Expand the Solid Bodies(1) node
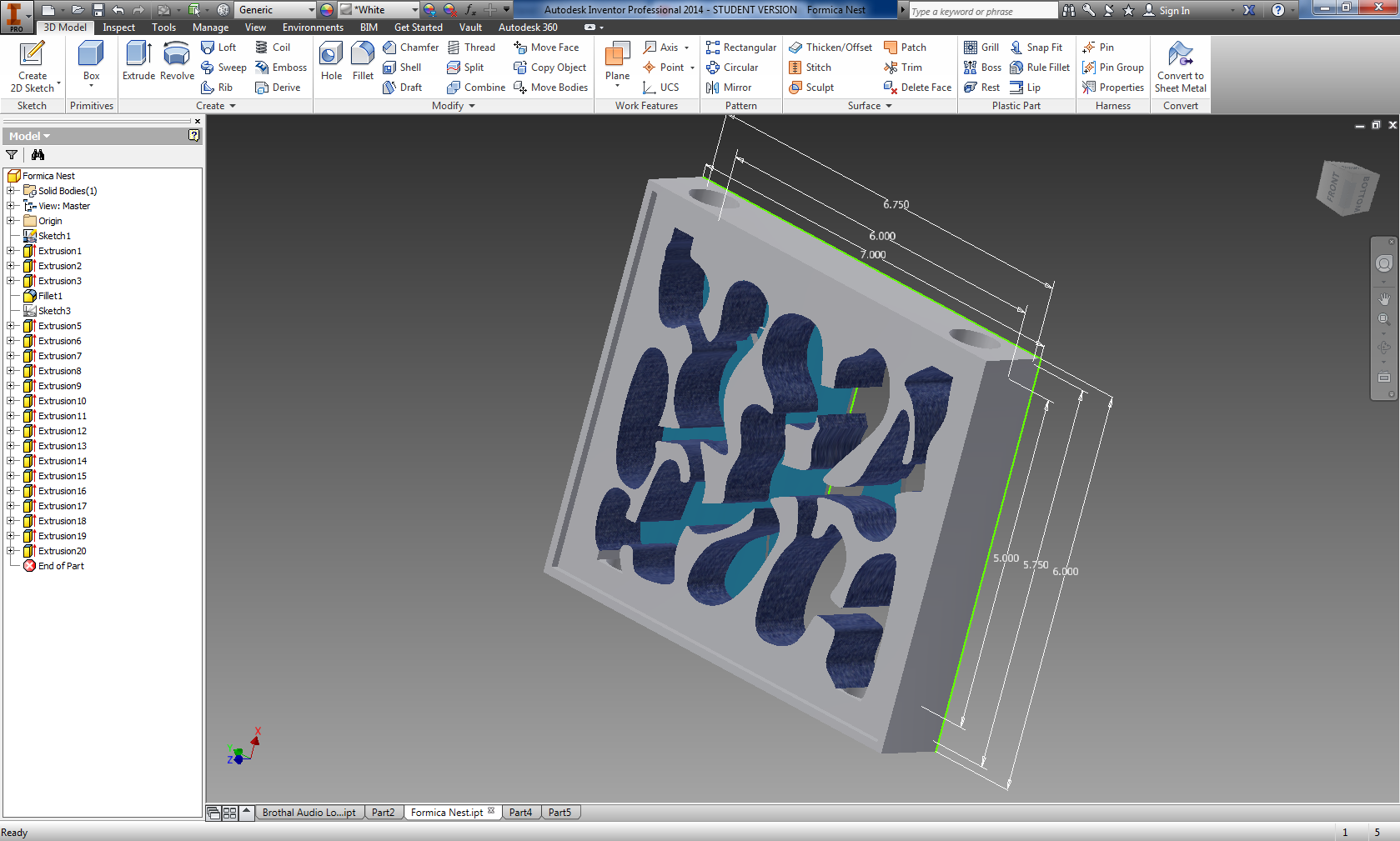This screenshot has width=1400, height=841. 11,191
